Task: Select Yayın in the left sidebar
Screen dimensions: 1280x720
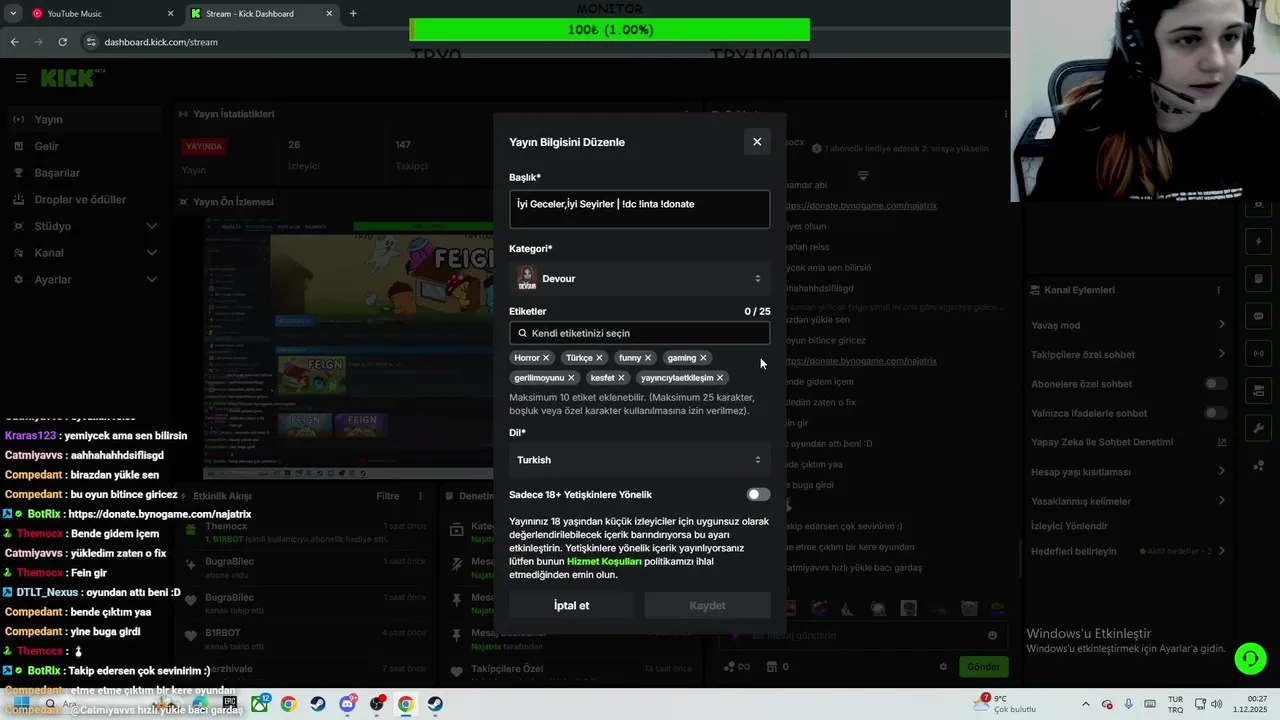Action: pos(84,120)
